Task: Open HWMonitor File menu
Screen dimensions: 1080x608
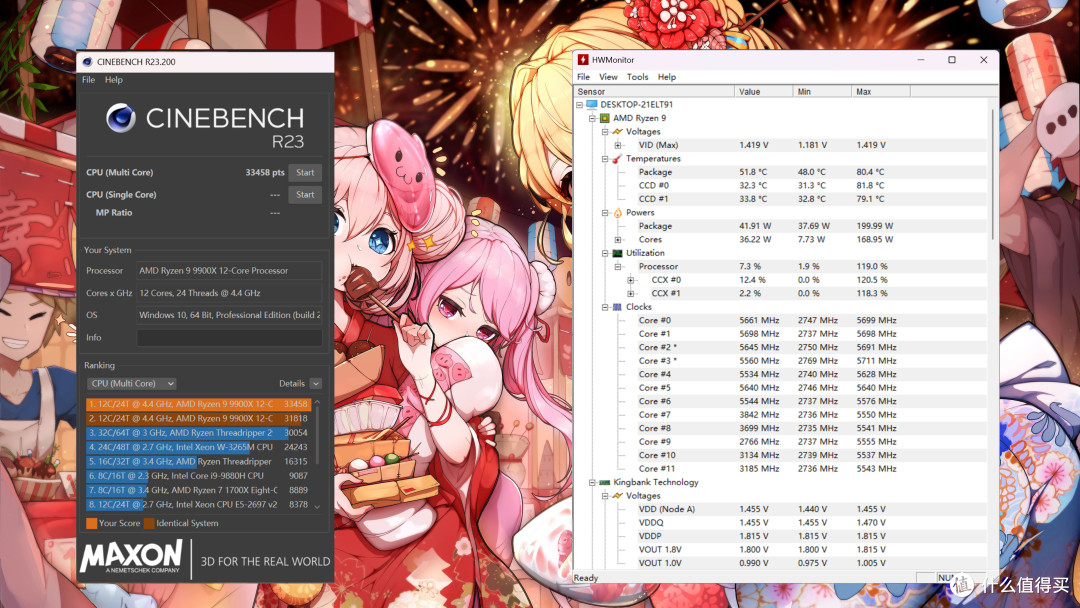Action: (x=583, y=77)
